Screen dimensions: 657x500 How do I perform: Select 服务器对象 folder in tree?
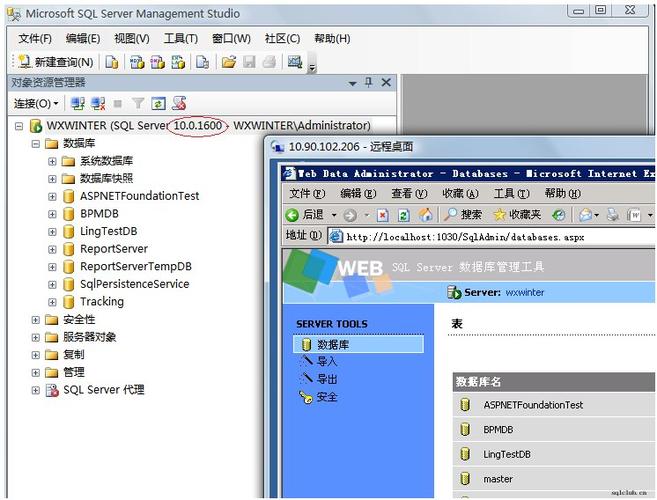click(x=89, y=337)
